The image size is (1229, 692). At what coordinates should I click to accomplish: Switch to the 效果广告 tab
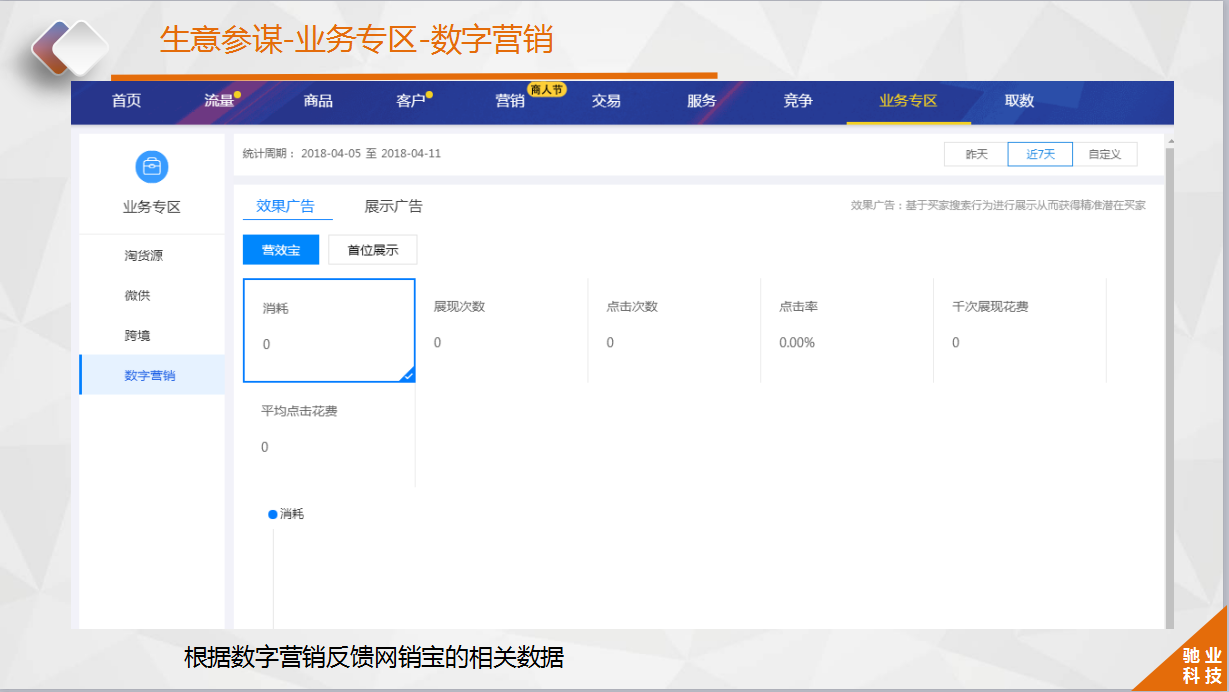(285, 206)
